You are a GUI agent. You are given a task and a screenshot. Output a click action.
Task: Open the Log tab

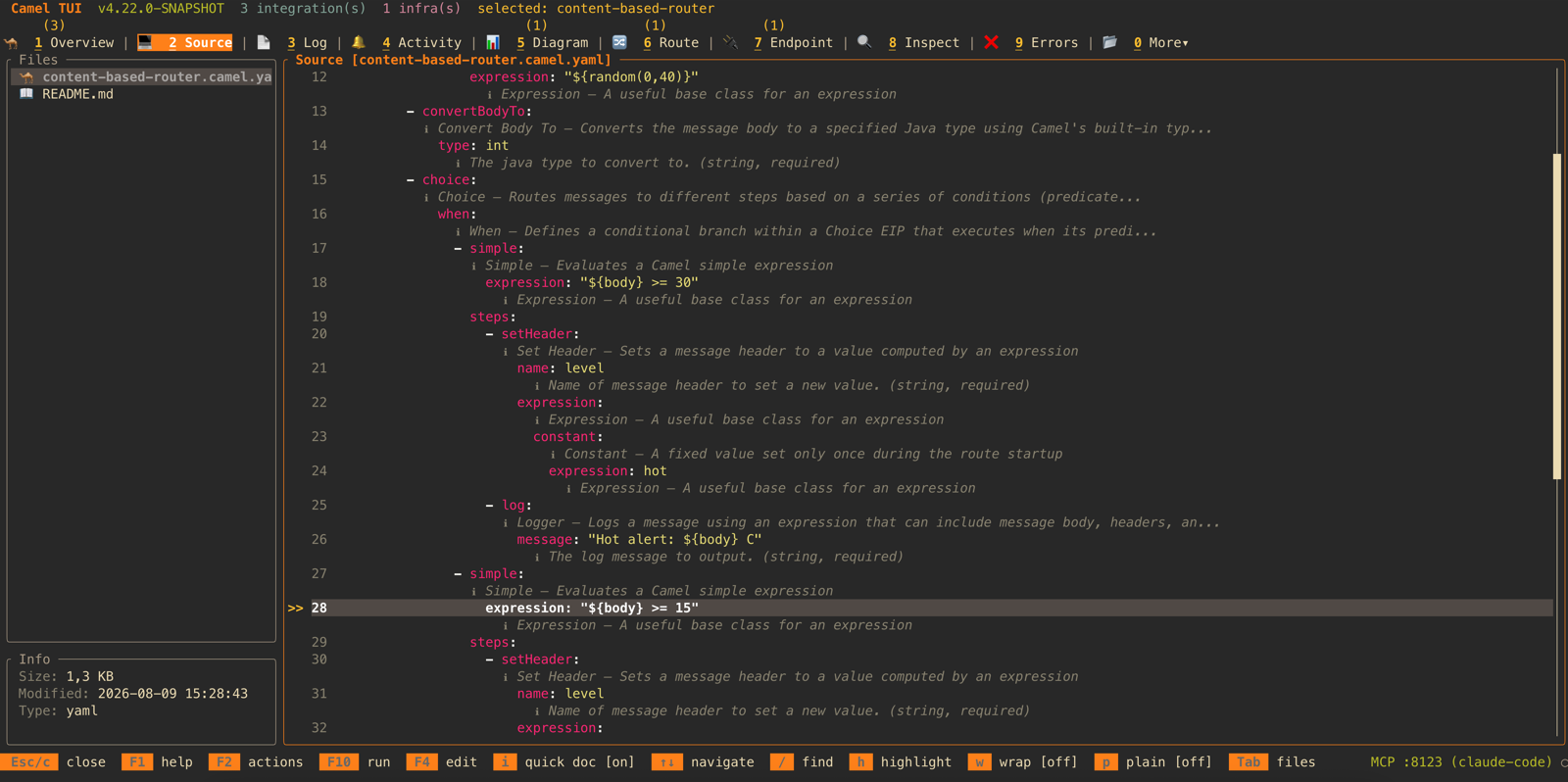[x=307, y=43]
